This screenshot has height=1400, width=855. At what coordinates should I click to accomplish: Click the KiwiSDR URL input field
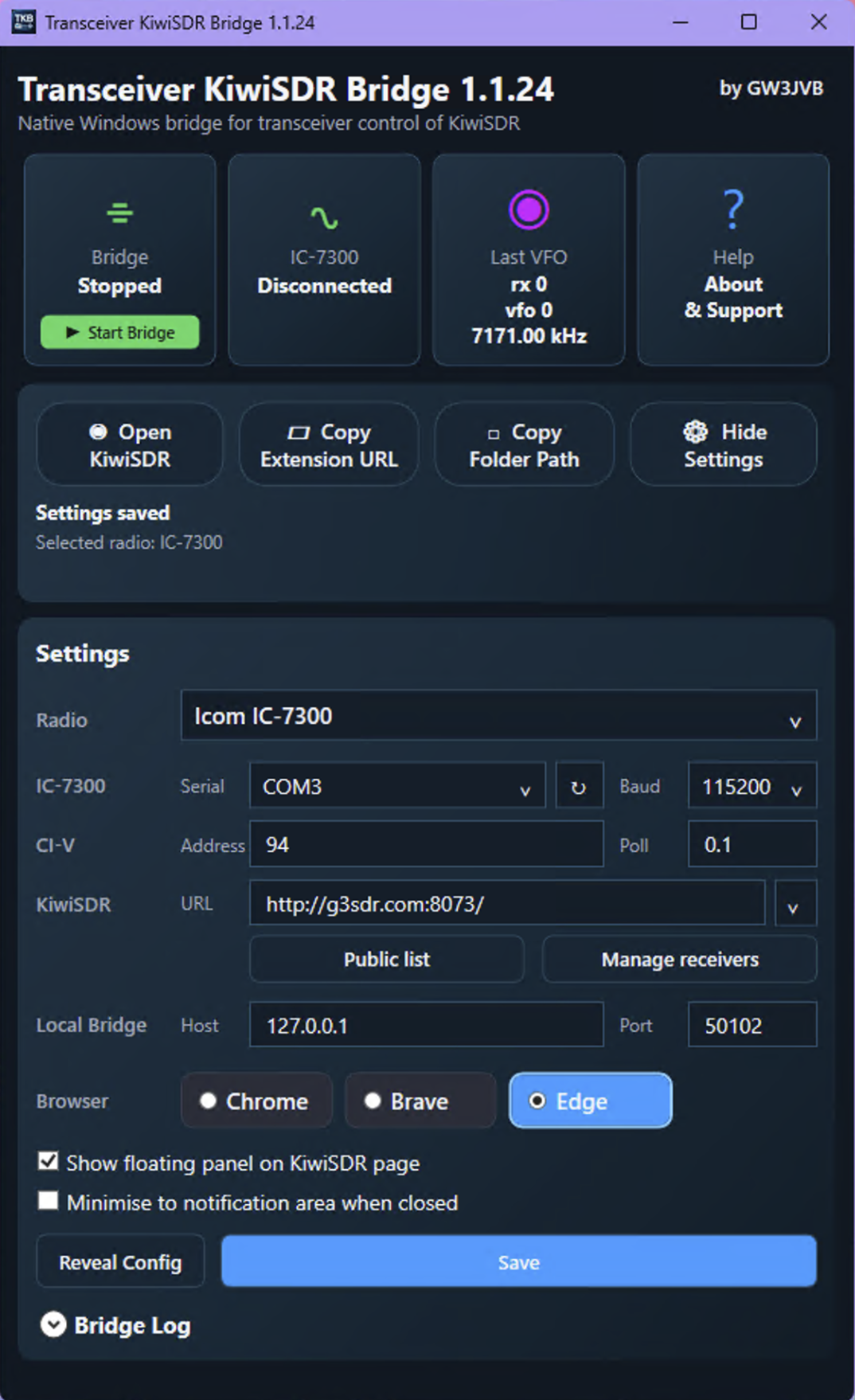tap(507, 903)
